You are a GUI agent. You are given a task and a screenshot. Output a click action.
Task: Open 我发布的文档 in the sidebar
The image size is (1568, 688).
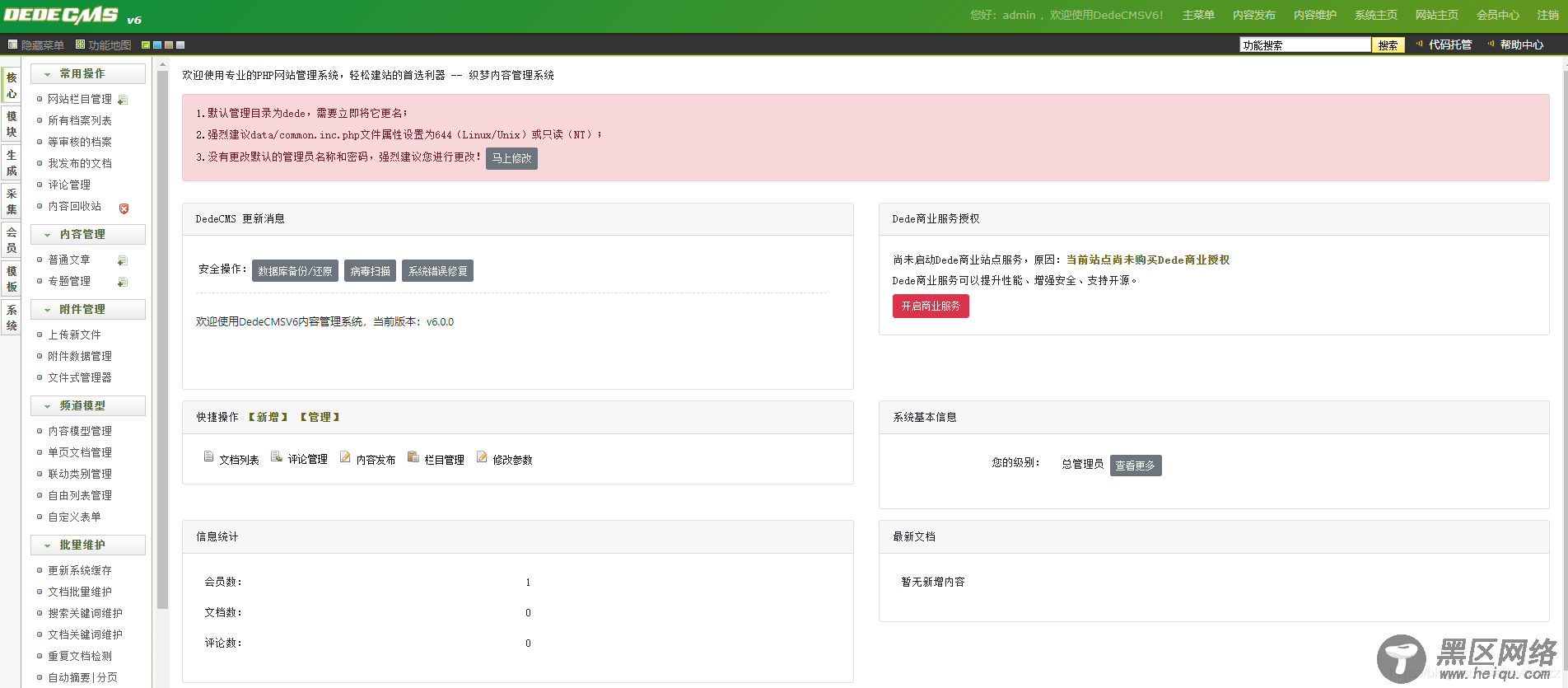80,163
